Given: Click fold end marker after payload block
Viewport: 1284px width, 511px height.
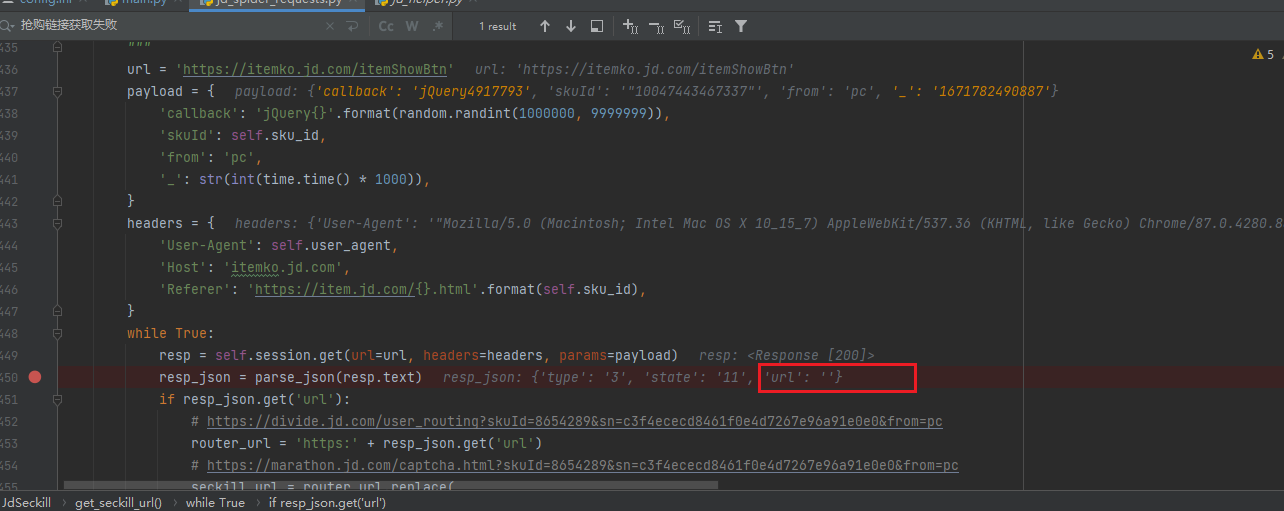Looking at the screenshot, I should (57, 201).
